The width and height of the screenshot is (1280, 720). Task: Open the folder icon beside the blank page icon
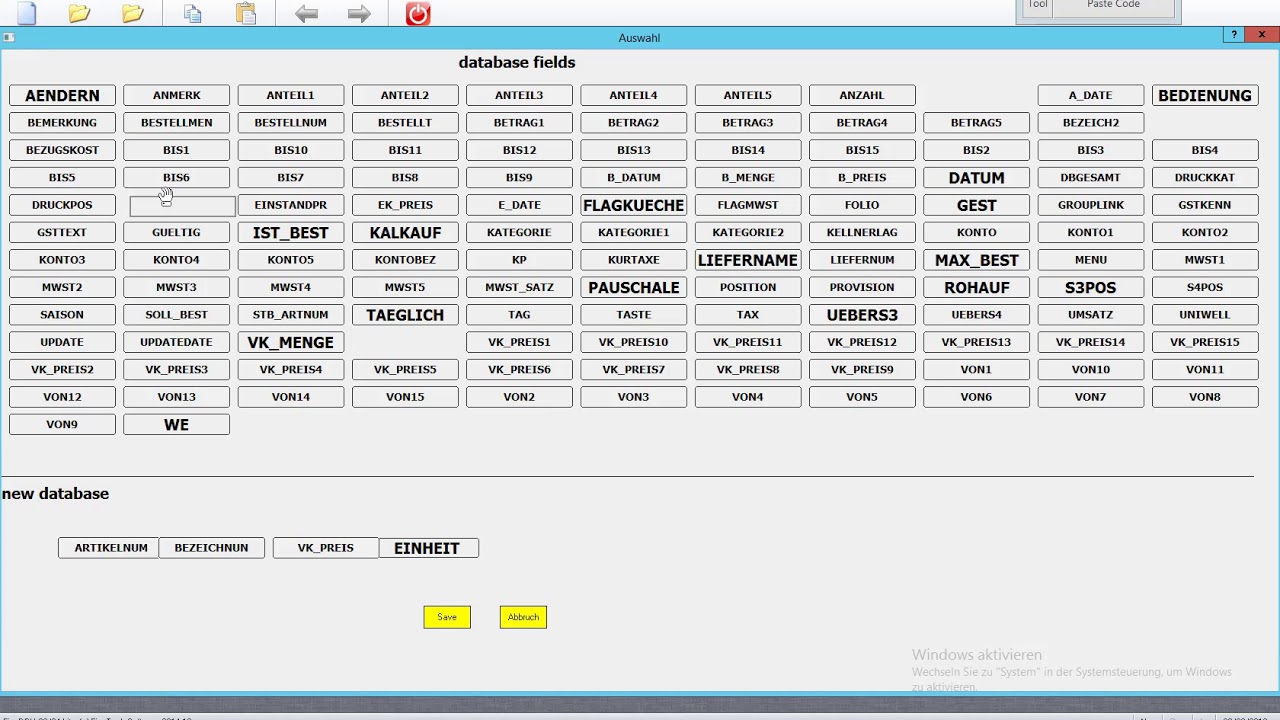click(x=79, y=13)
